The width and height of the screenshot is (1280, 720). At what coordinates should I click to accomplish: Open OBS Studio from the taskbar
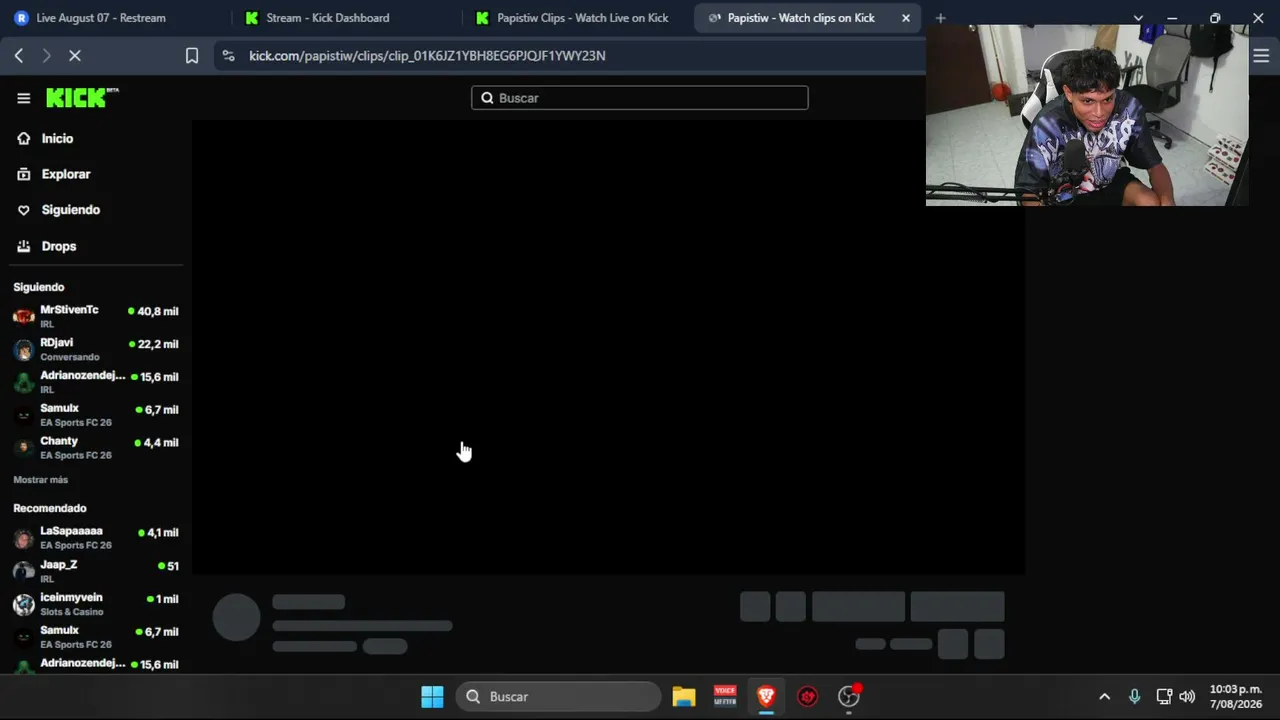[x=849, y=697]
